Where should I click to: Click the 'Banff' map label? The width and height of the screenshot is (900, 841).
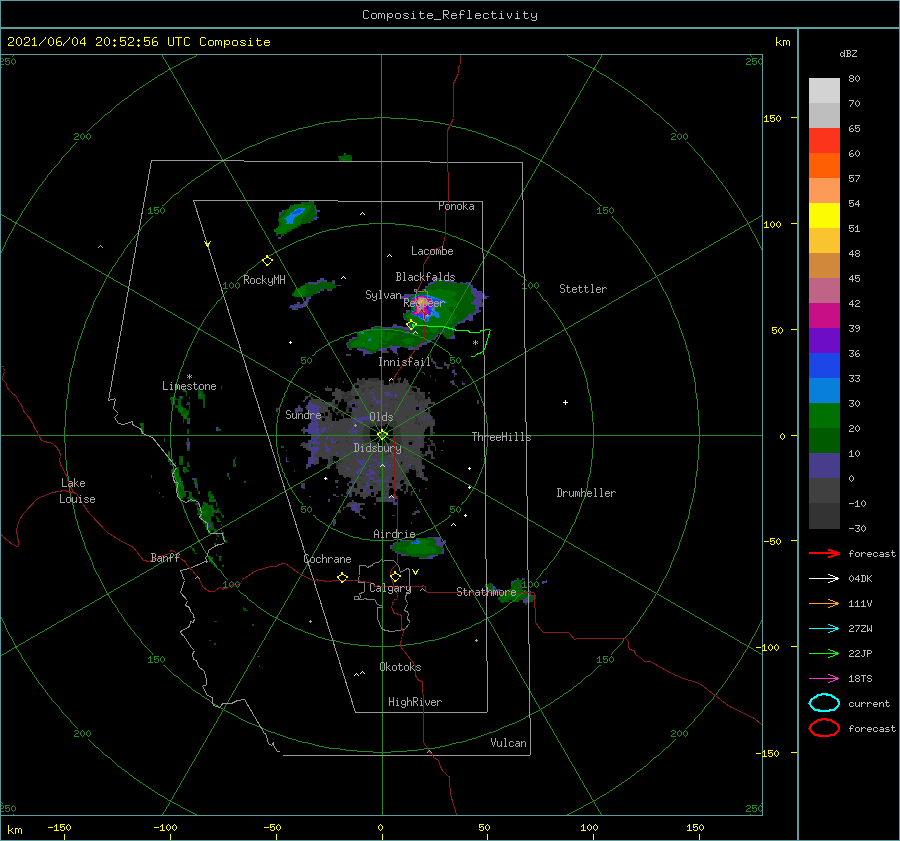click(165, 557)
